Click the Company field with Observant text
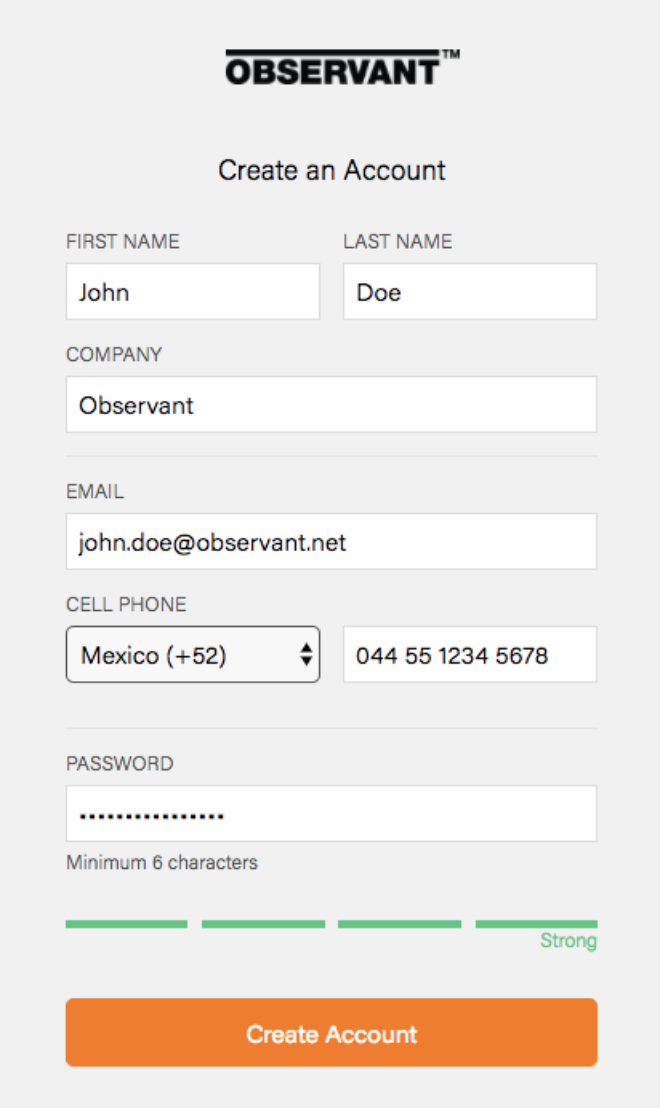 pos(331,405)
